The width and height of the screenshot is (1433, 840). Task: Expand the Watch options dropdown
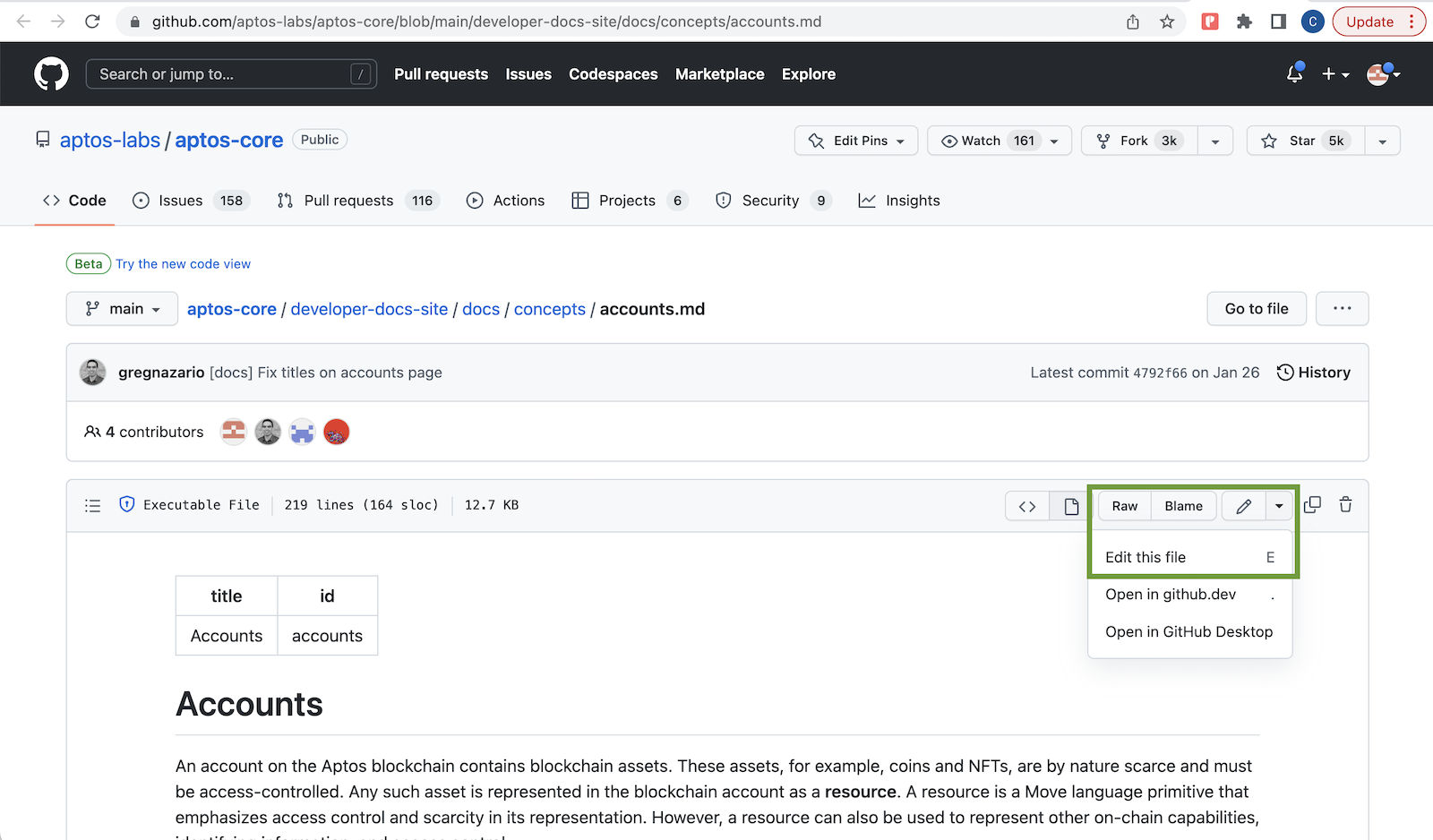click(x=1054, y=141)
